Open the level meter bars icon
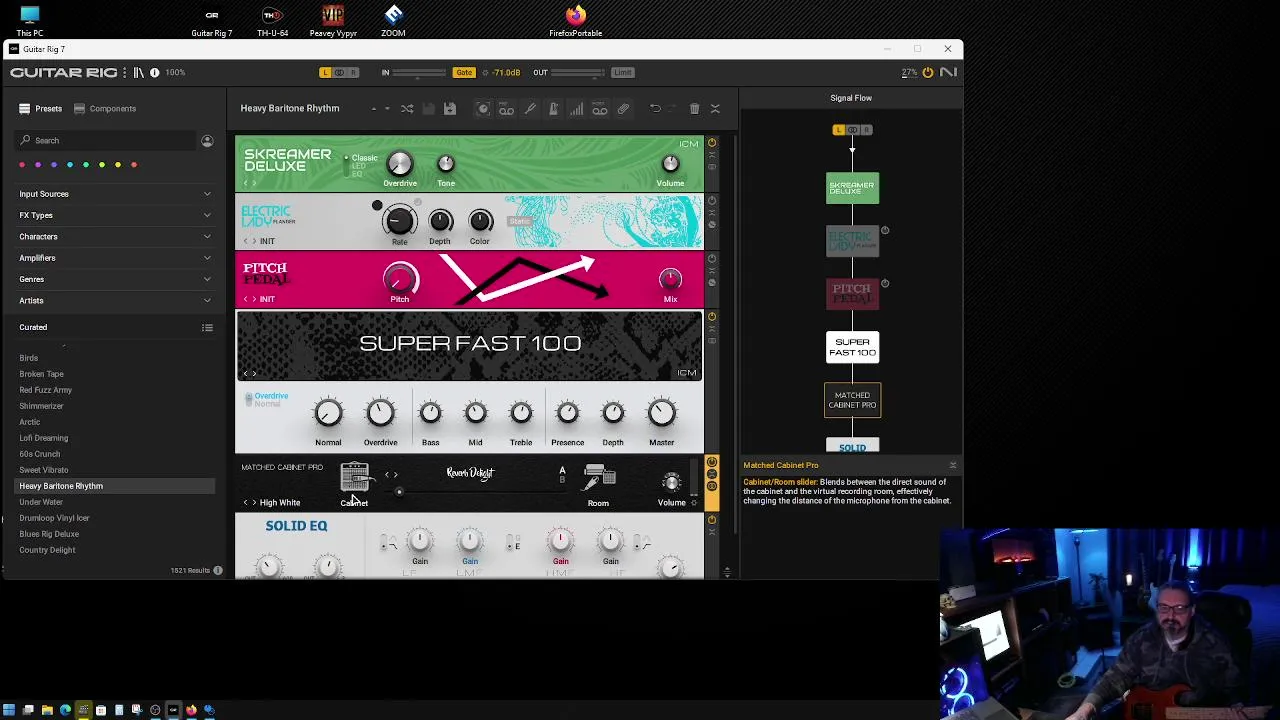Image resolution: width=1280 pixels, height=720 pixels. tap(576, 109)
